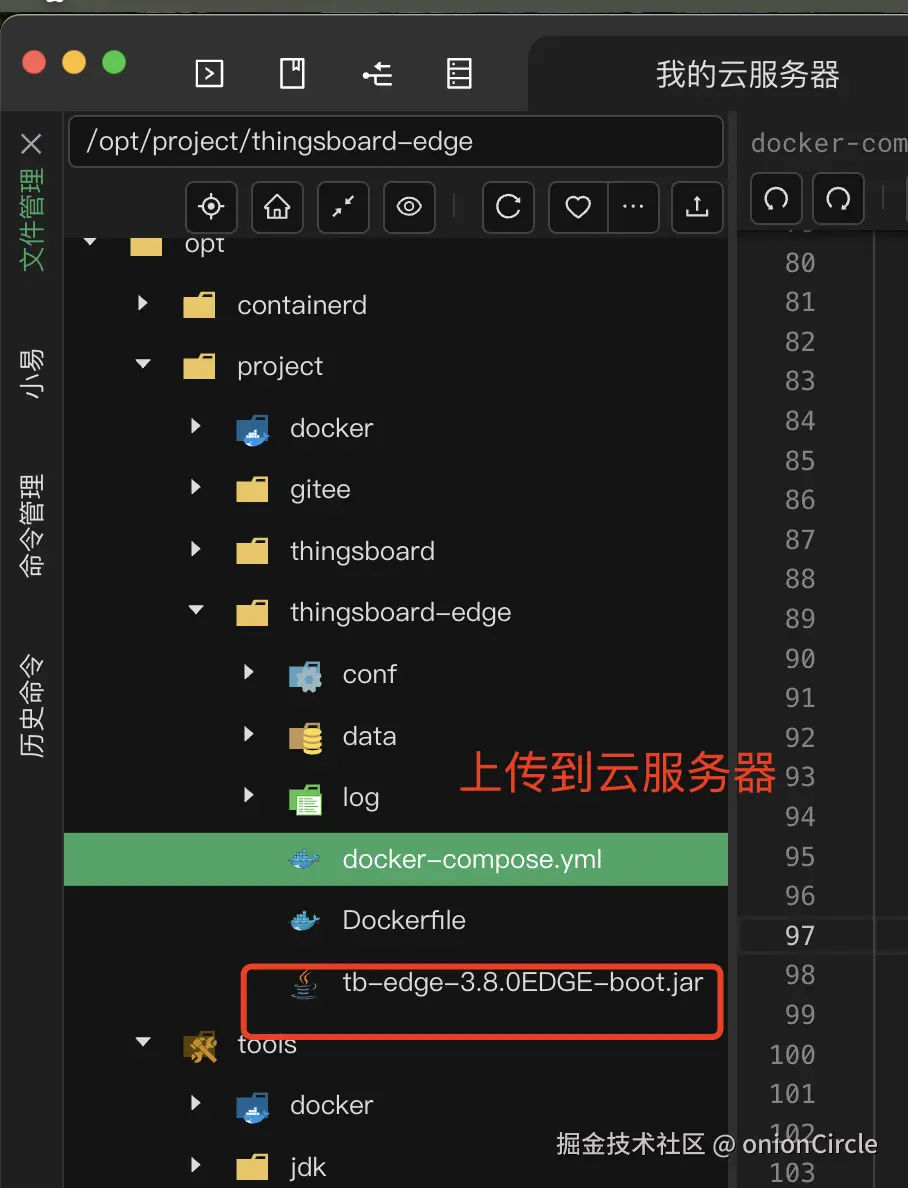Select the docker-compose.yml file
This screenshot has height=1188, width=908.
pos(396,859)
